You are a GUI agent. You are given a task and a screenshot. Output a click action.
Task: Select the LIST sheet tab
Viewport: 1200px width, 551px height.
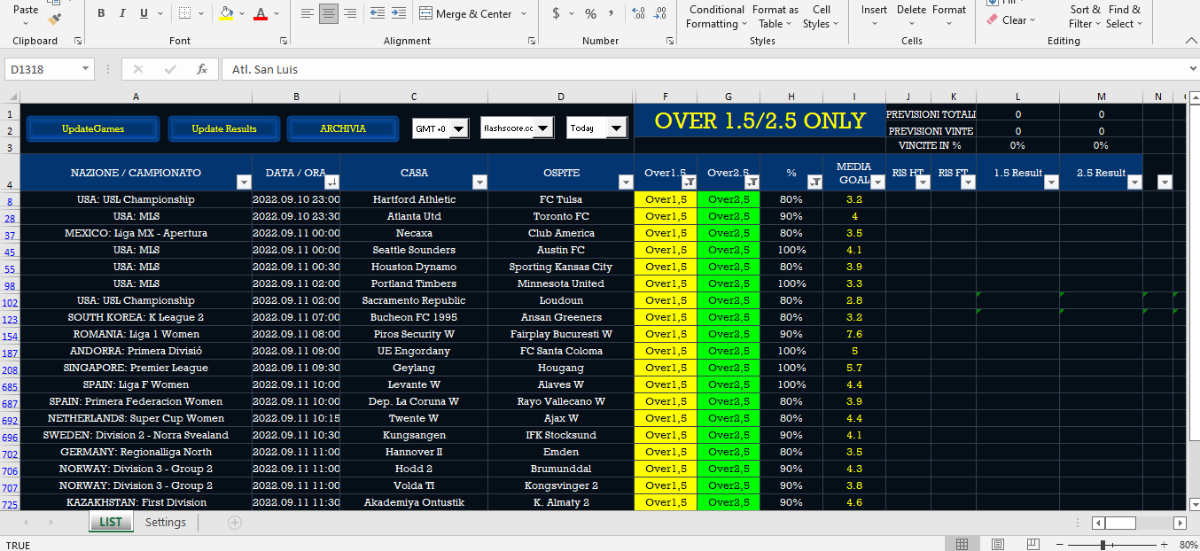coord(110,522)
